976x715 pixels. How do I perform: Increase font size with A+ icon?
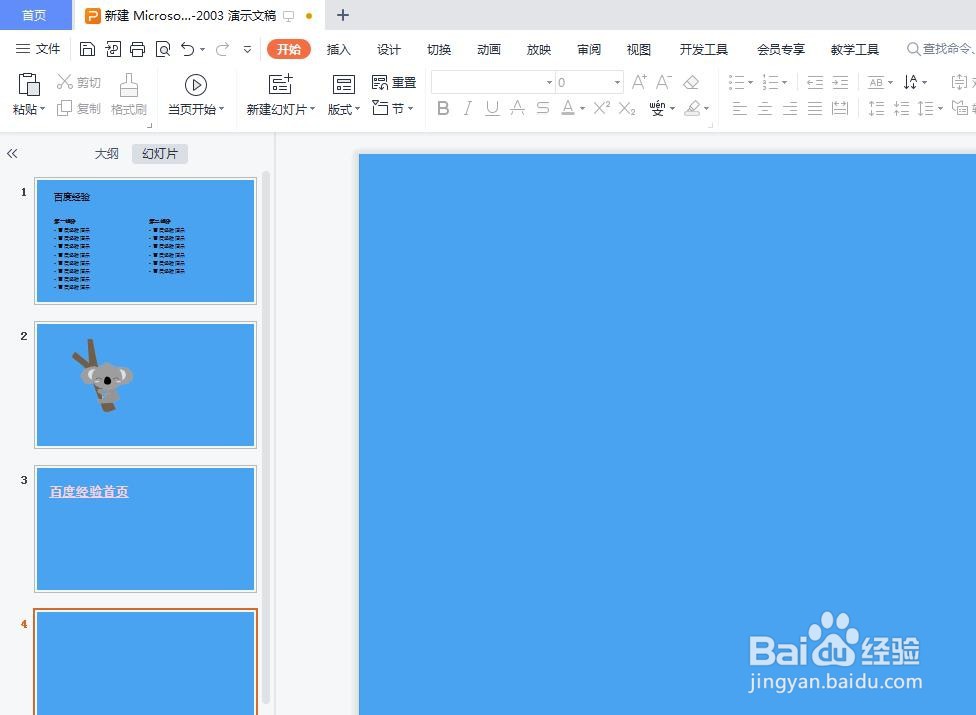[639, 82]
